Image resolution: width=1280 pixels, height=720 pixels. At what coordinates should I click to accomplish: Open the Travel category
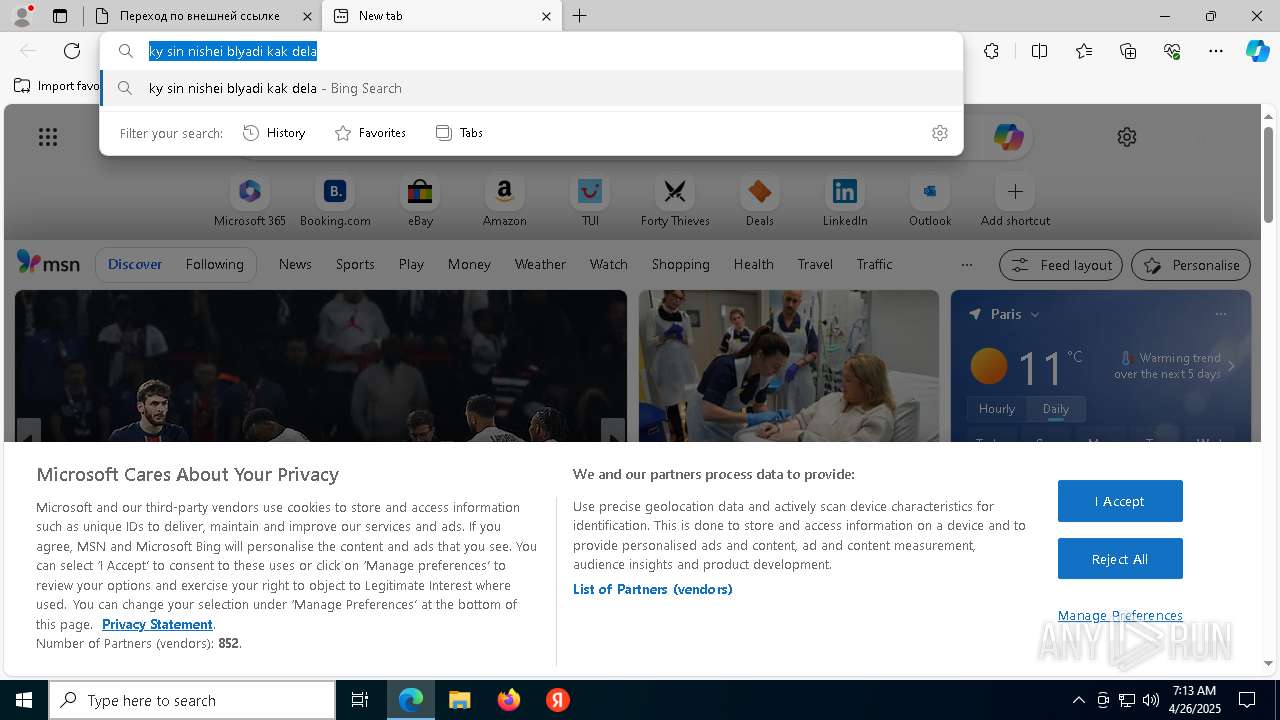click(815, 264)
